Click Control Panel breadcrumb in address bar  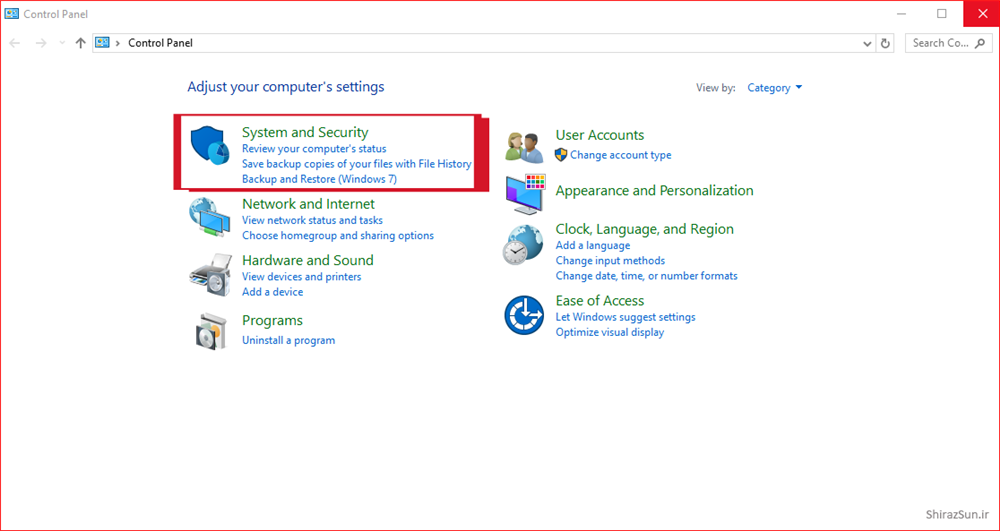tap(160, 43)
